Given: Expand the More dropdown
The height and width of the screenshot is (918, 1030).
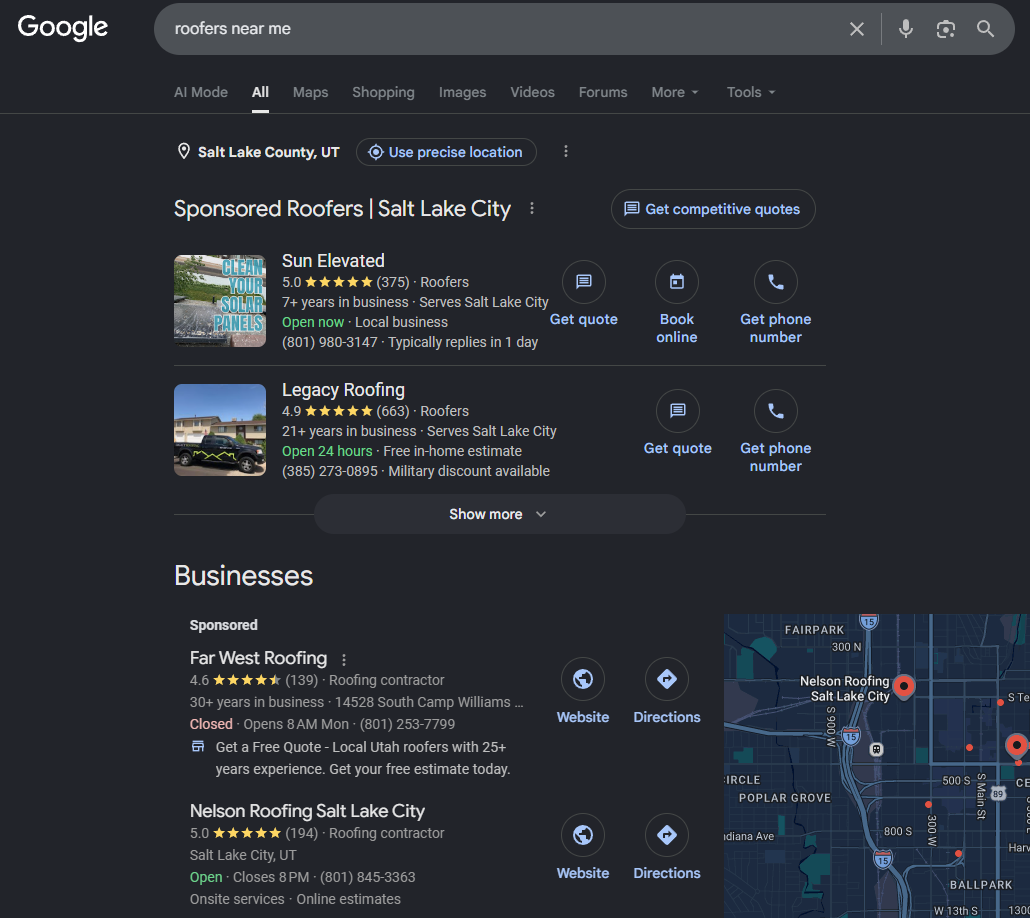Looking at the screenshot, I should (675, 92).
